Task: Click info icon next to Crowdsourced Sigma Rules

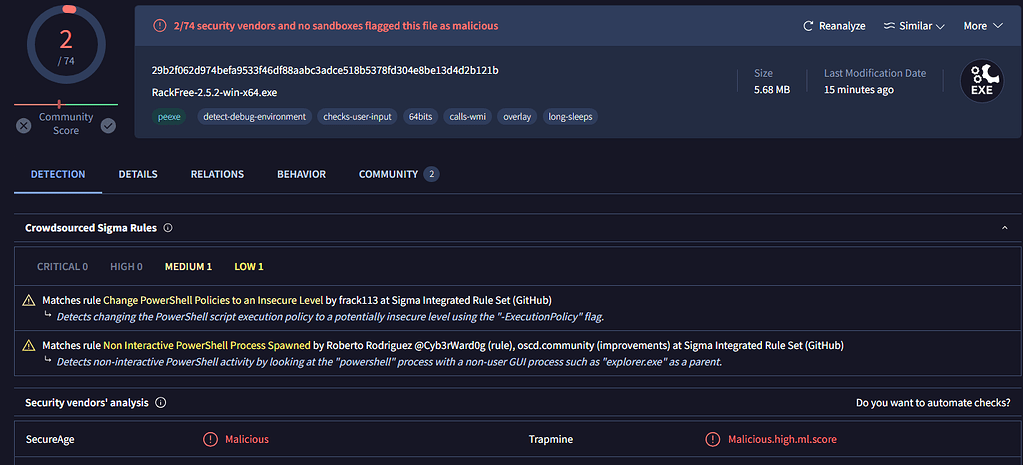Action: tap(168, 228)
